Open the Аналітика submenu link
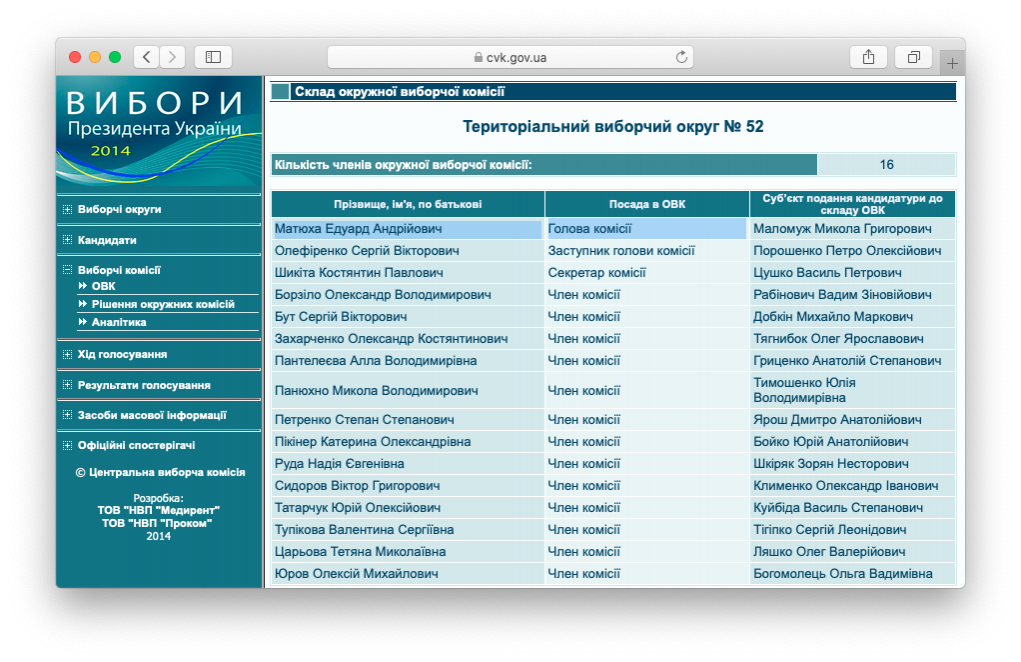The image size is (1021, 662). tap(119, 322)
